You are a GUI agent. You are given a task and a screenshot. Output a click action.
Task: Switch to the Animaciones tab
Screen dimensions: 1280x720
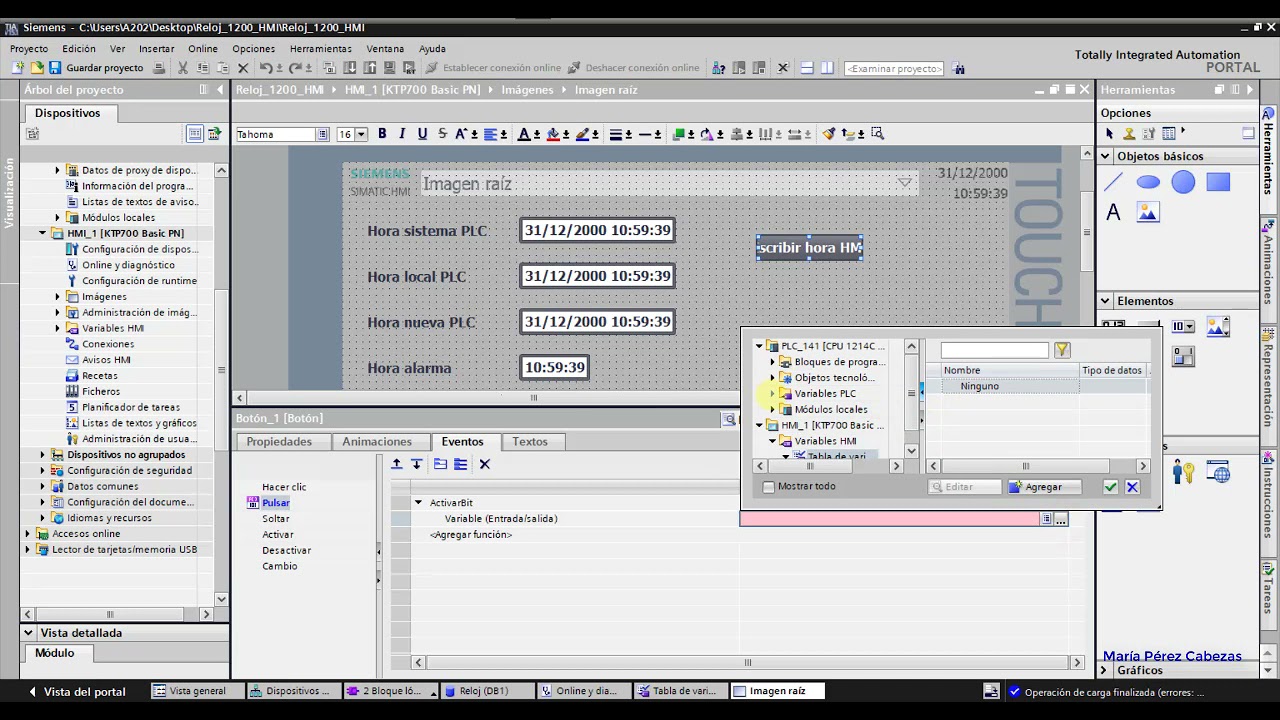tap(377, 442)
